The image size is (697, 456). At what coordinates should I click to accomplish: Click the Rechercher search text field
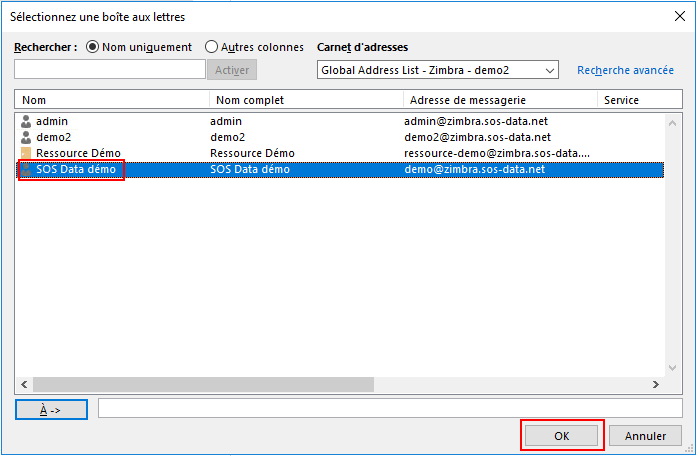(110, 70)
